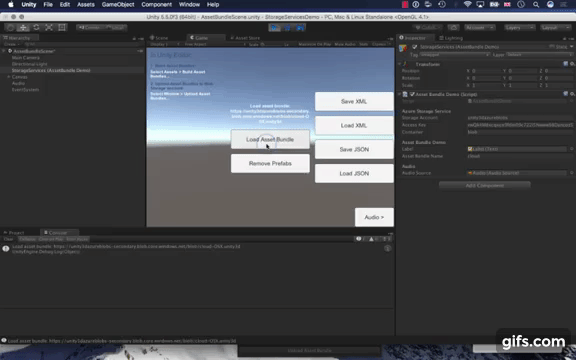Collapse the Transform component

coord(400,64)
